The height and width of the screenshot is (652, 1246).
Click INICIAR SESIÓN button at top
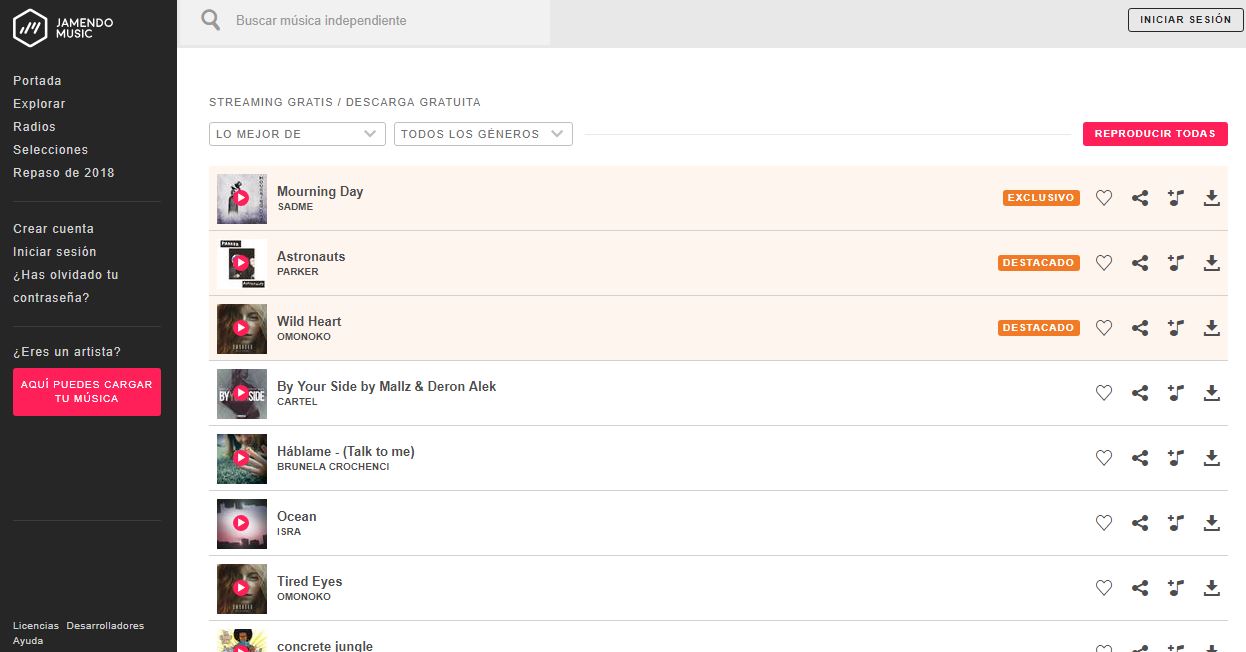tap(1186, 20)
